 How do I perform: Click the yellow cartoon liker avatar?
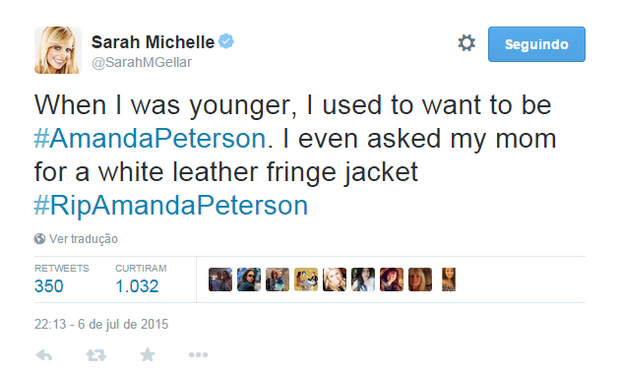pyautogui.click(x=306, y=279)
